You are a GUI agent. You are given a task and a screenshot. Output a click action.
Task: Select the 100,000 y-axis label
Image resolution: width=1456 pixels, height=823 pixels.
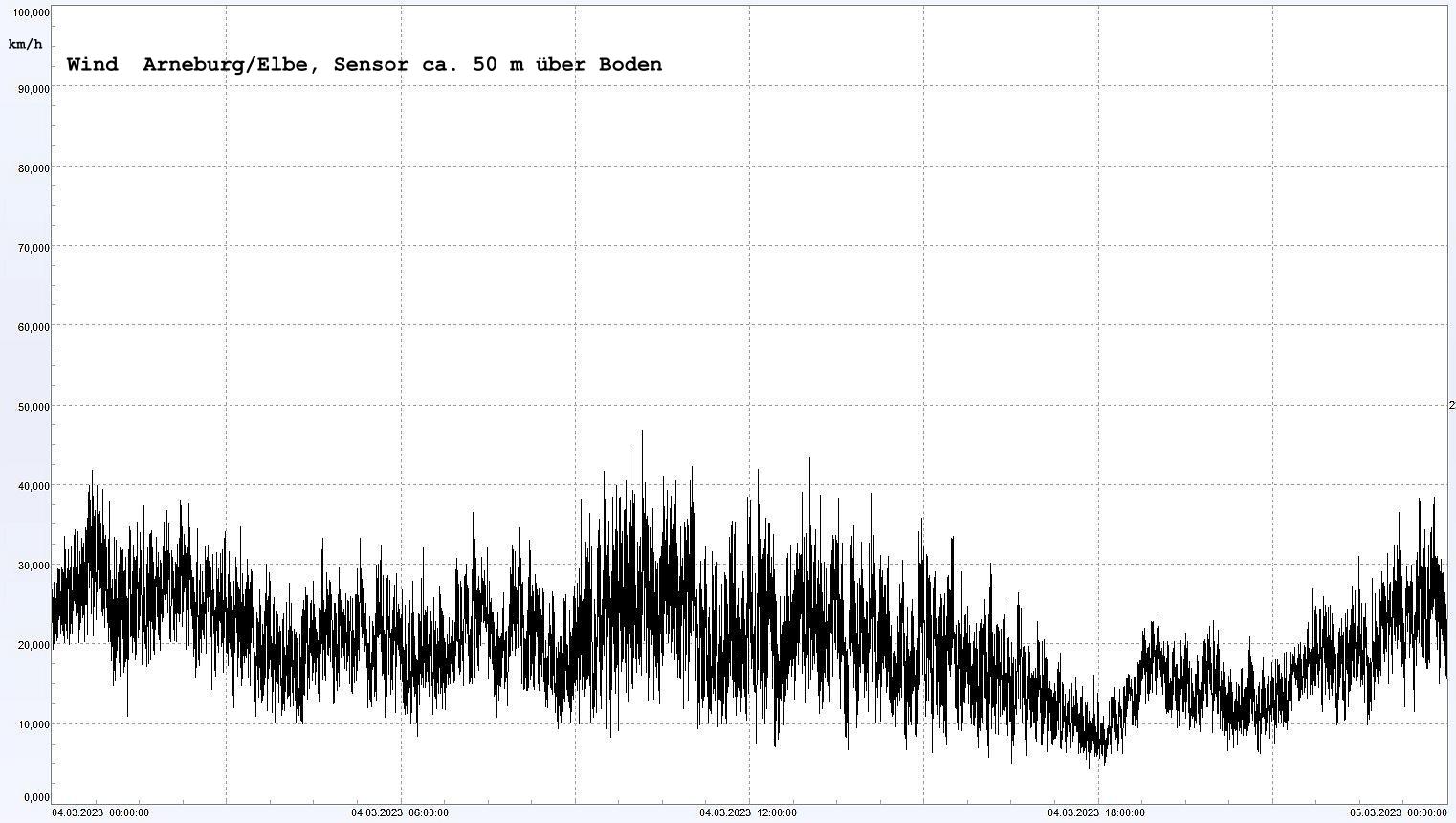[31, 12]
